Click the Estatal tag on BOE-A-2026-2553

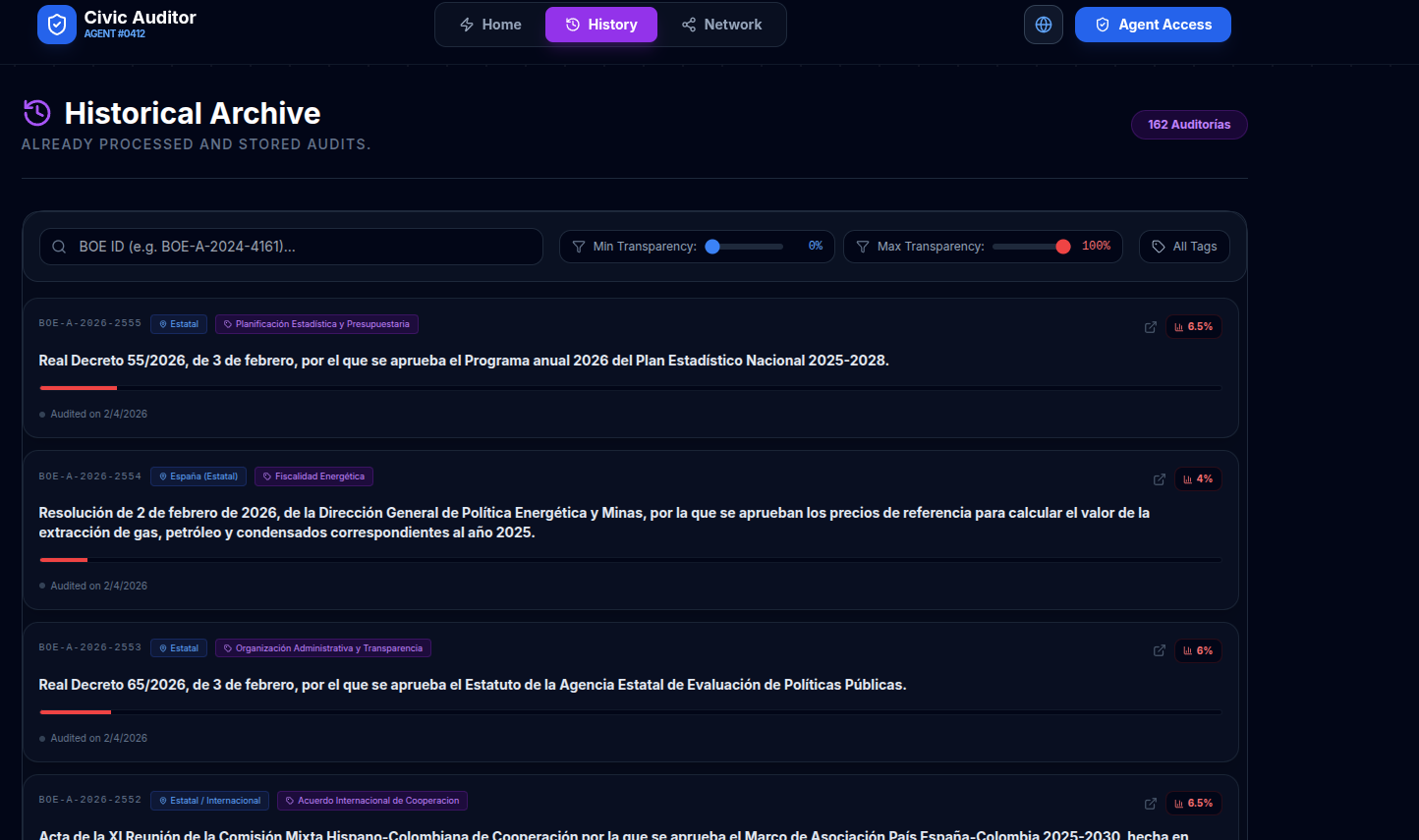pyautogui.click(x=179, y=648)
